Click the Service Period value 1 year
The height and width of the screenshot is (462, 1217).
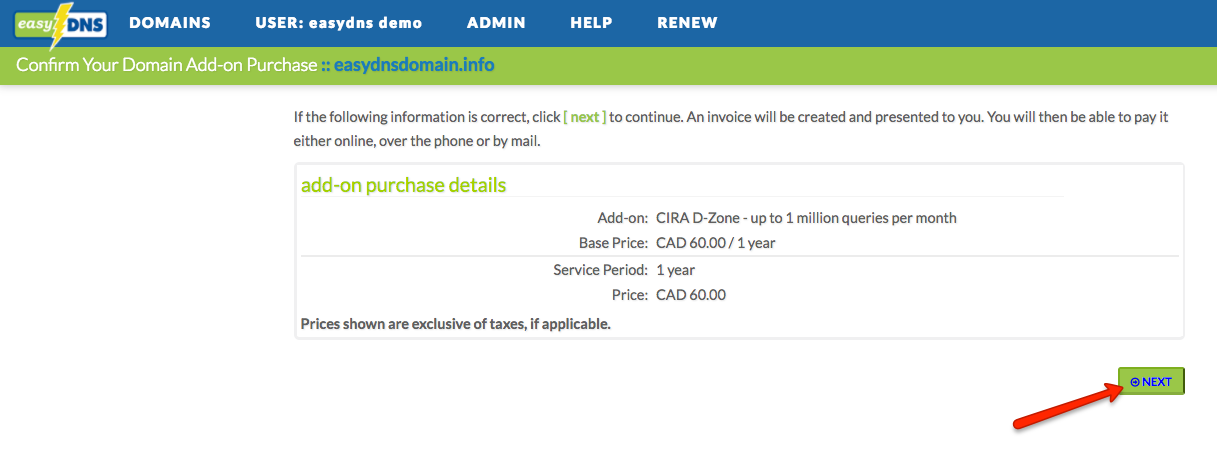pos(675,270)
